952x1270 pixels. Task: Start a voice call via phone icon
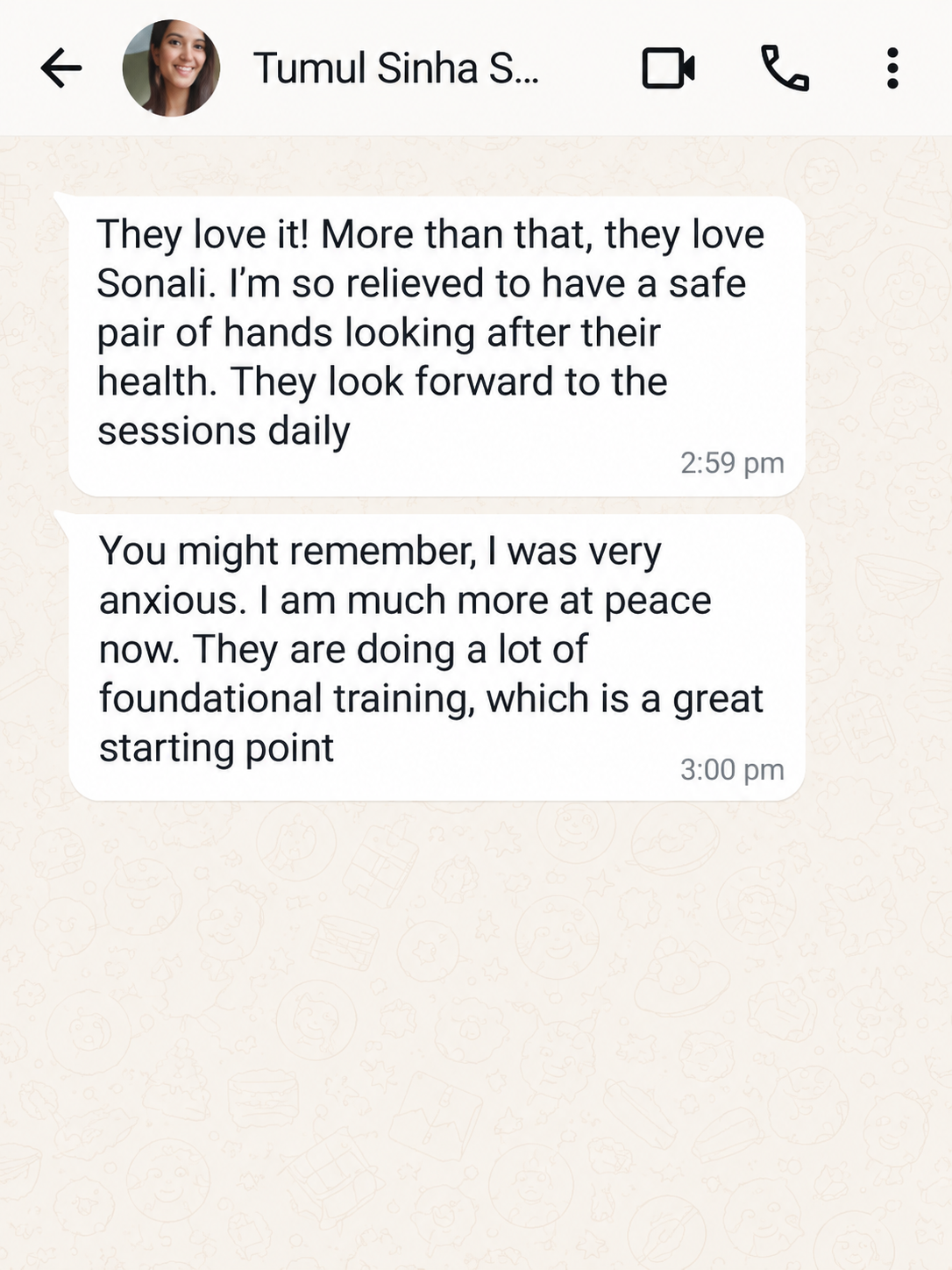point(785,68)
